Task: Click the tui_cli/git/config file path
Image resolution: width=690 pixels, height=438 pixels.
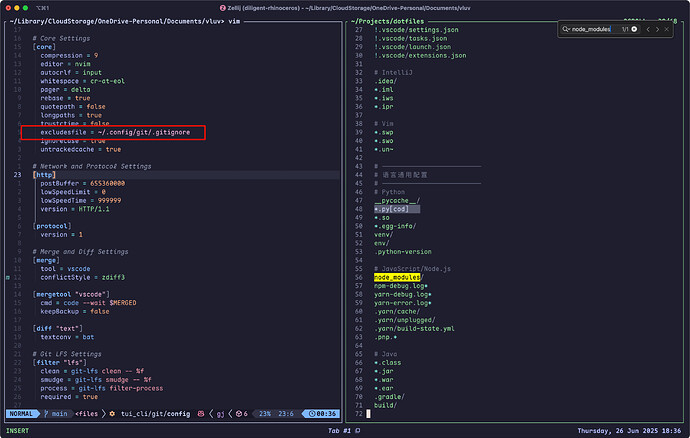Action: point(155,414)
